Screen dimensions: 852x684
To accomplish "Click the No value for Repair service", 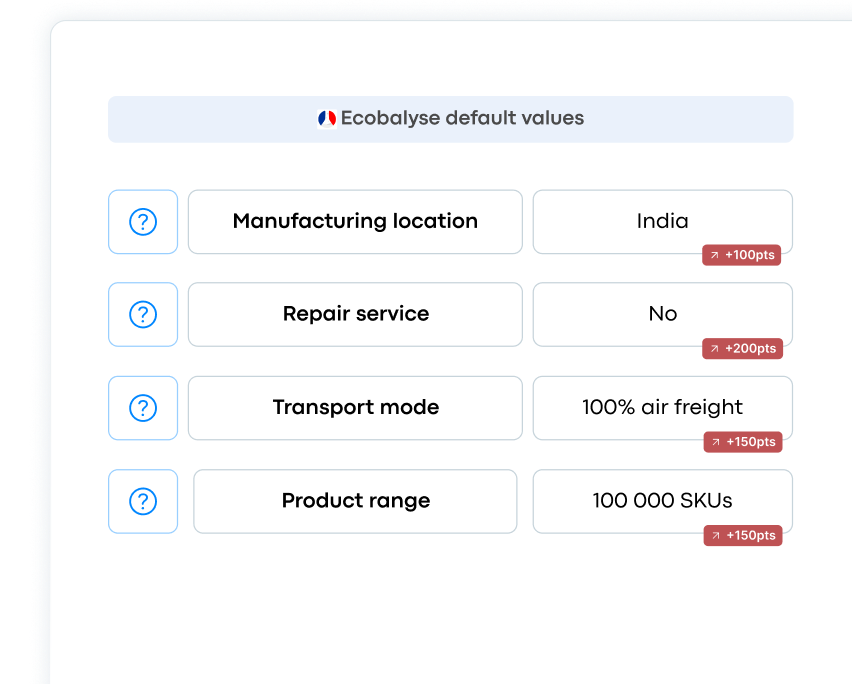I will click(662, 315).
